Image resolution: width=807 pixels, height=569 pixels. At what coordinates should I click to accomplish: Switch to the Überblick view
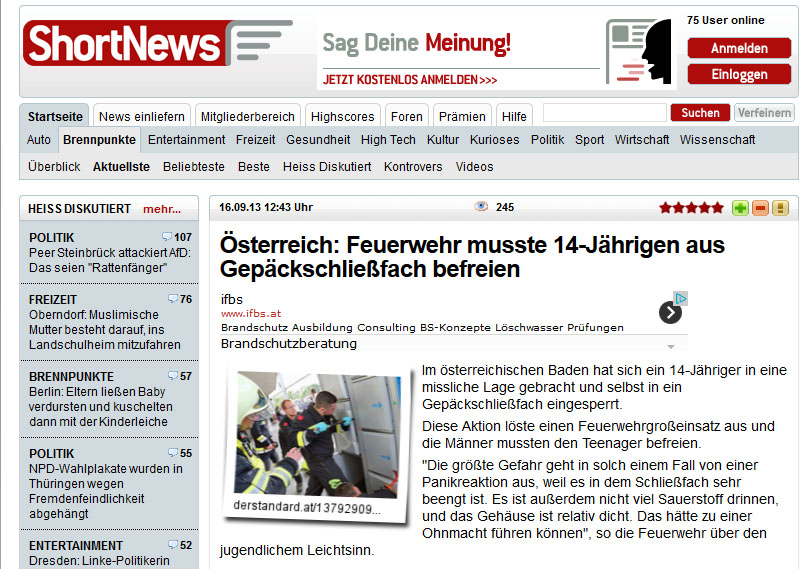(x=54, y=167)
